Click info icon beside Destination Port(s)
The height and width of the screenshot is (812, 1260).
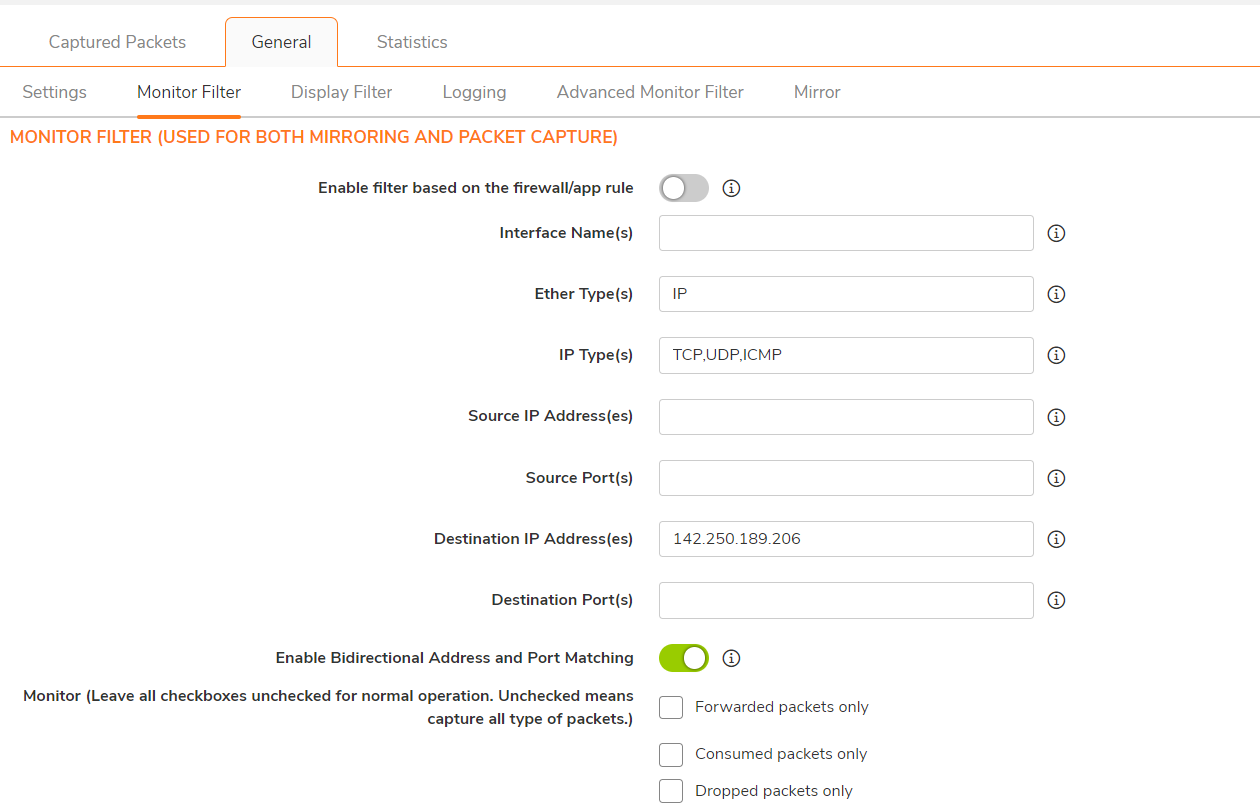click(x=1056, y=600)
